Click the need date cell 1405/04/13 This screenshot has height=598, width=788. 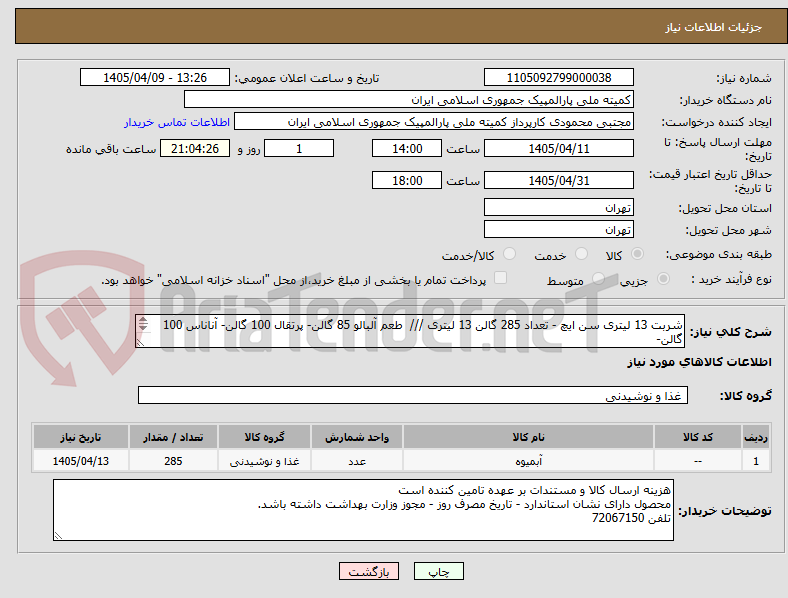[81, 460]
